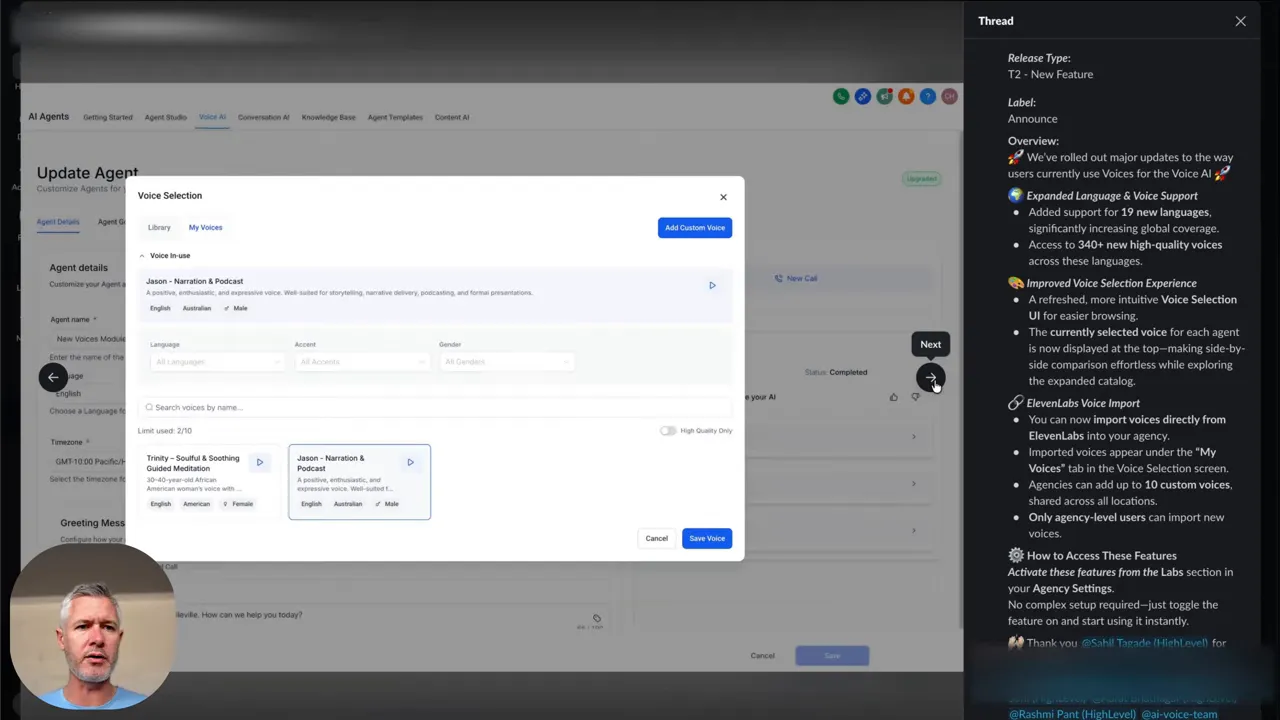Open the All Genders dropdown
This screenshot has height=720, width=1280.
(505, 361)
